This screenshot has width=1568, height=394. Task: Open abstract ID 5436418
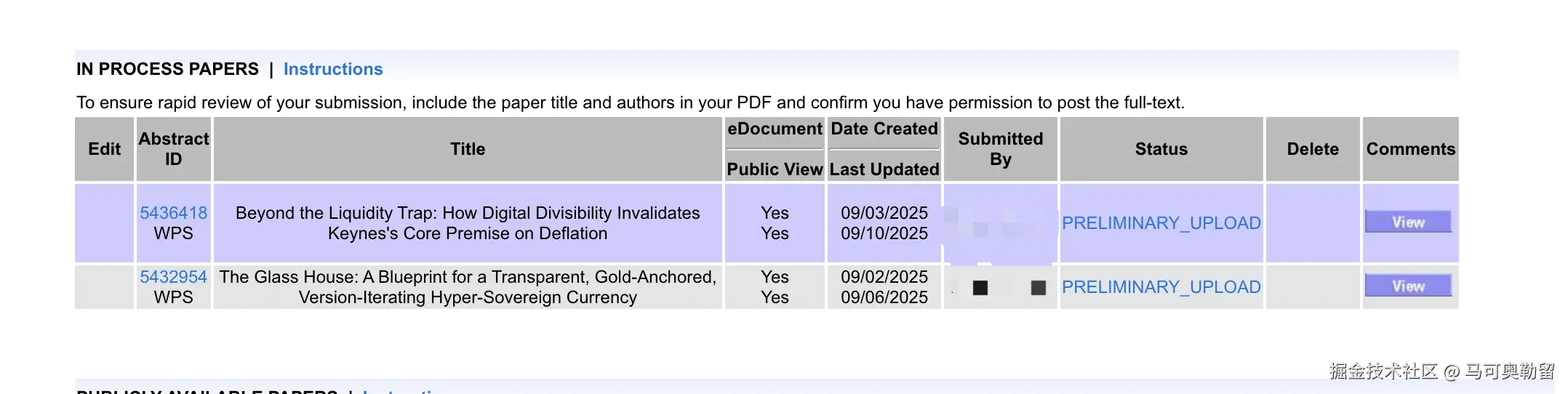pyautogui.click(x=173, y=213)
